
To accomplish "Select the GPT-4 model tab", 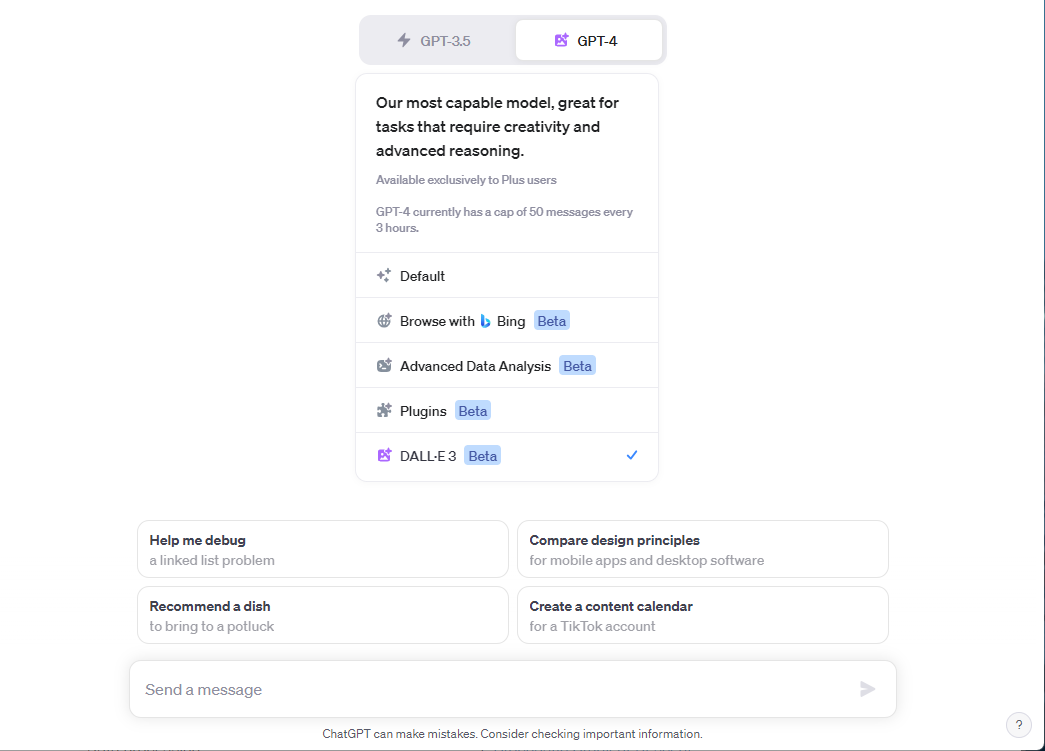I will coord(588,41).
